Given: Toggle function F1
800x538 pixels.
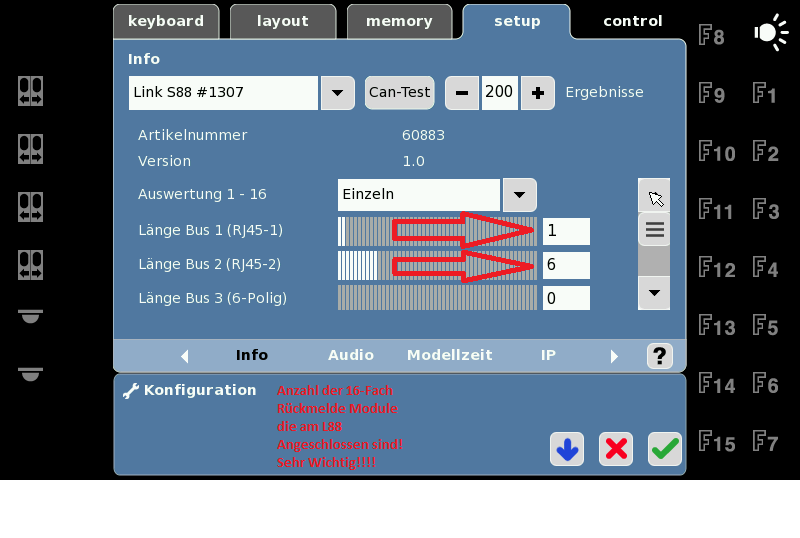Looking at the screenshot, I should tap(765, 95).
